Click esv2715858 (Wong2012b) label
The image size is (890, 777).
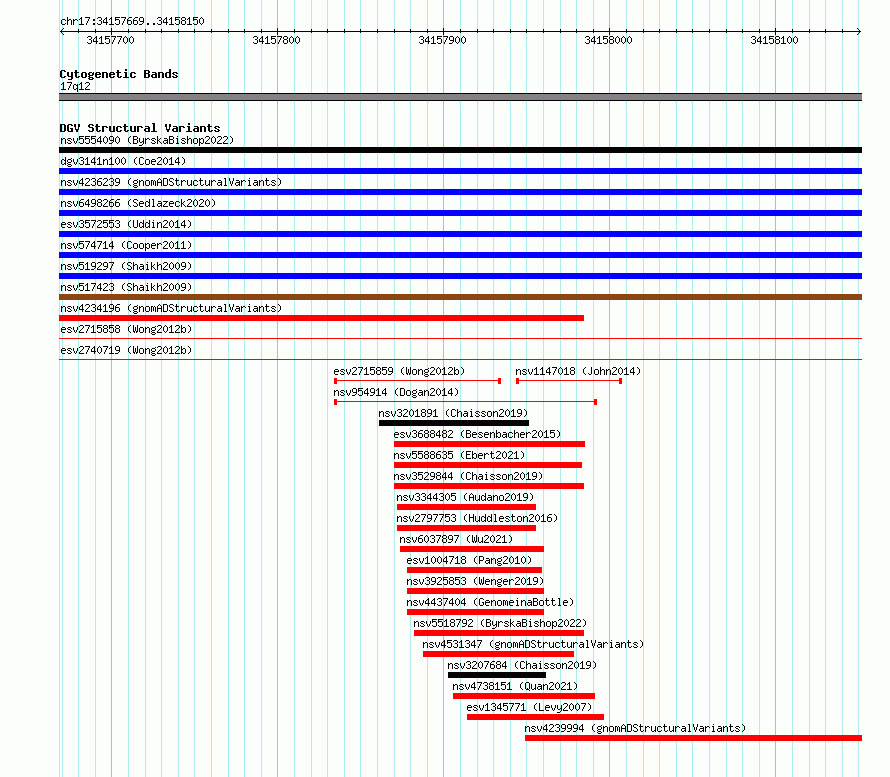pyautogui.click(x=126, y=329)
